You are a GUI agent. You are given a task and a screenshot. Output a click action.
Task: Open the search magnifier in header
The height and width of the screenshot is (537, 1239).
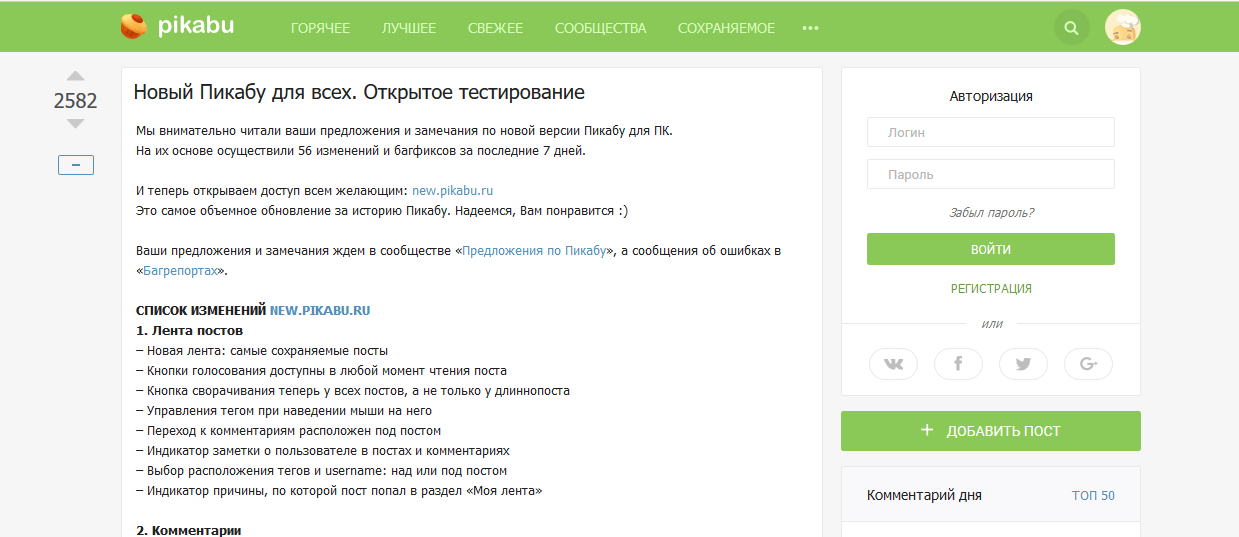(1071, 28)
